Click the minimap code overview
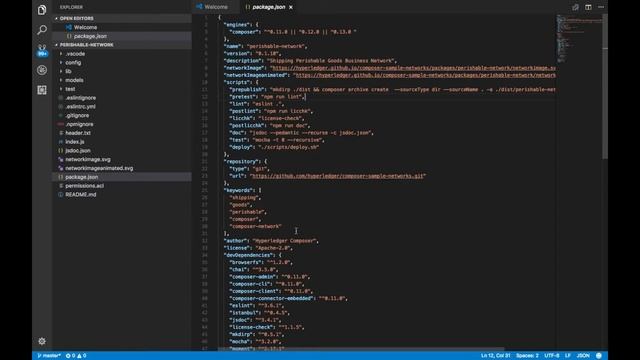640x360 pixels. (x=579, y=39)
